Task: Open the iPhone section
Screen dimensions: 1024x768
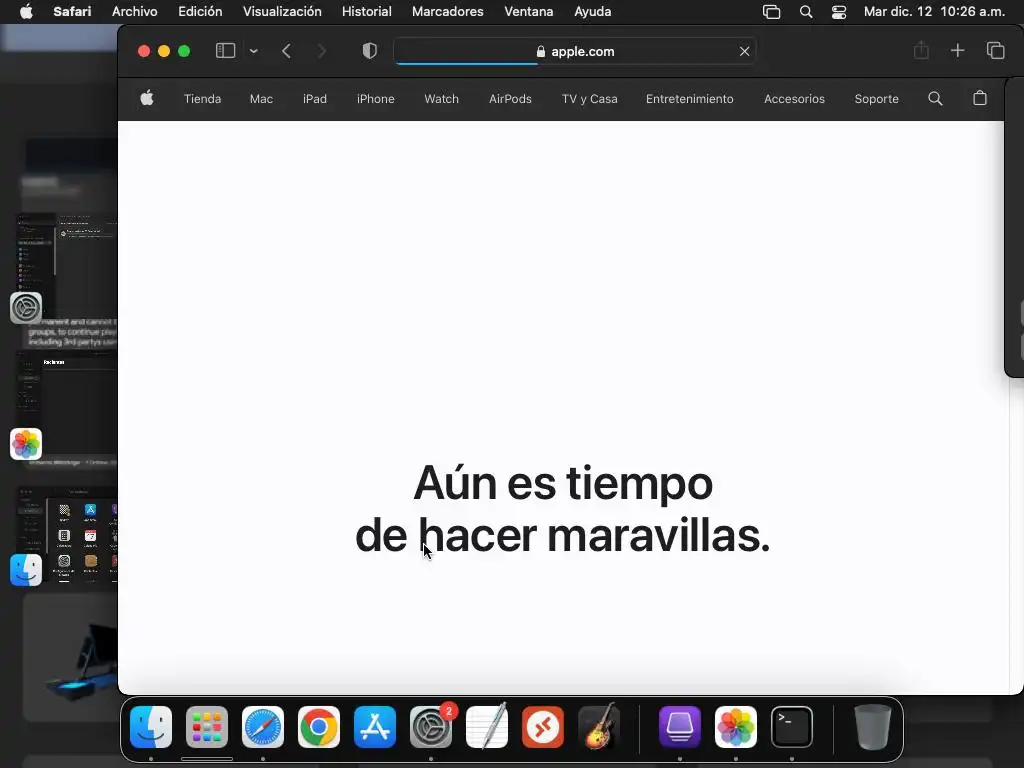Action: (x=376, y=99)
